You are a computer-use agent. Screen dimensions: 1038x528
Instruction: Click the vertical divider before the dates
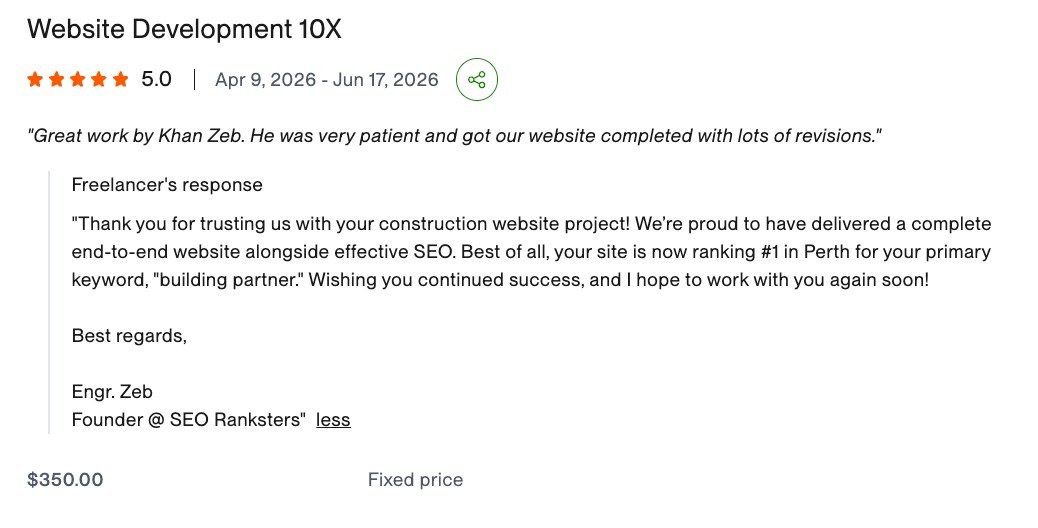tap(194, 79)
